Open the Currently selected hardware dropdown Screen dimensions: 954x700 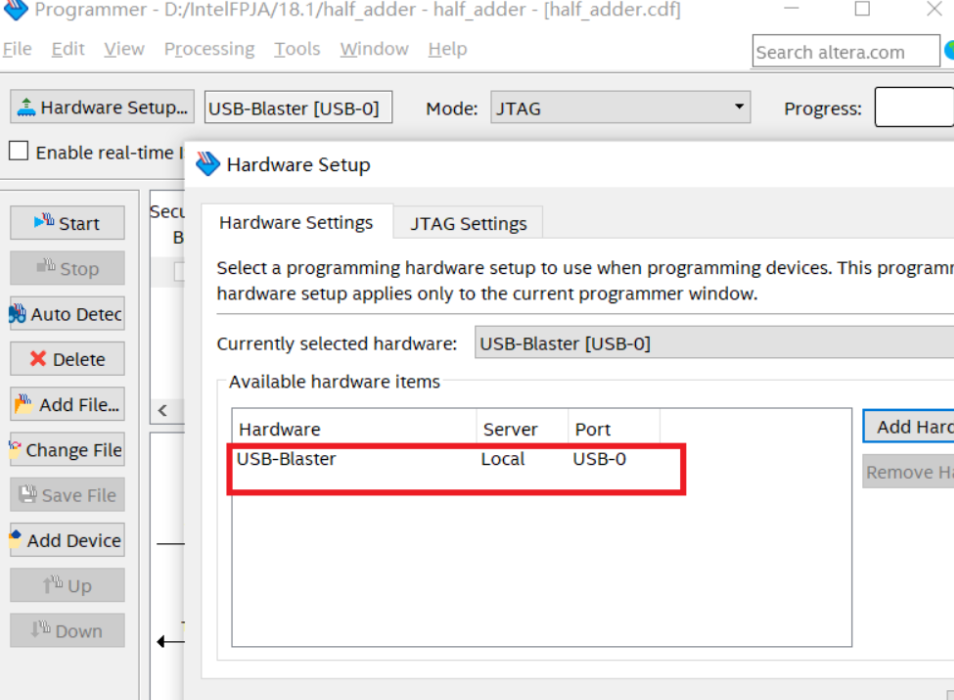pyautogui.click(x=714, y=343)
